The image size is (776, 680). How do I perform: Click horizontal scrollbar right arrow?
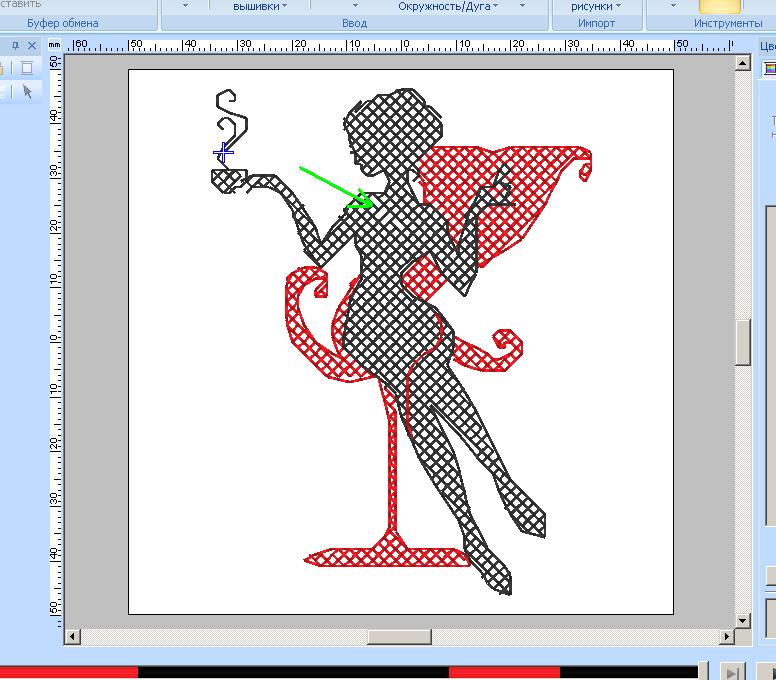[x=726, y=637]
